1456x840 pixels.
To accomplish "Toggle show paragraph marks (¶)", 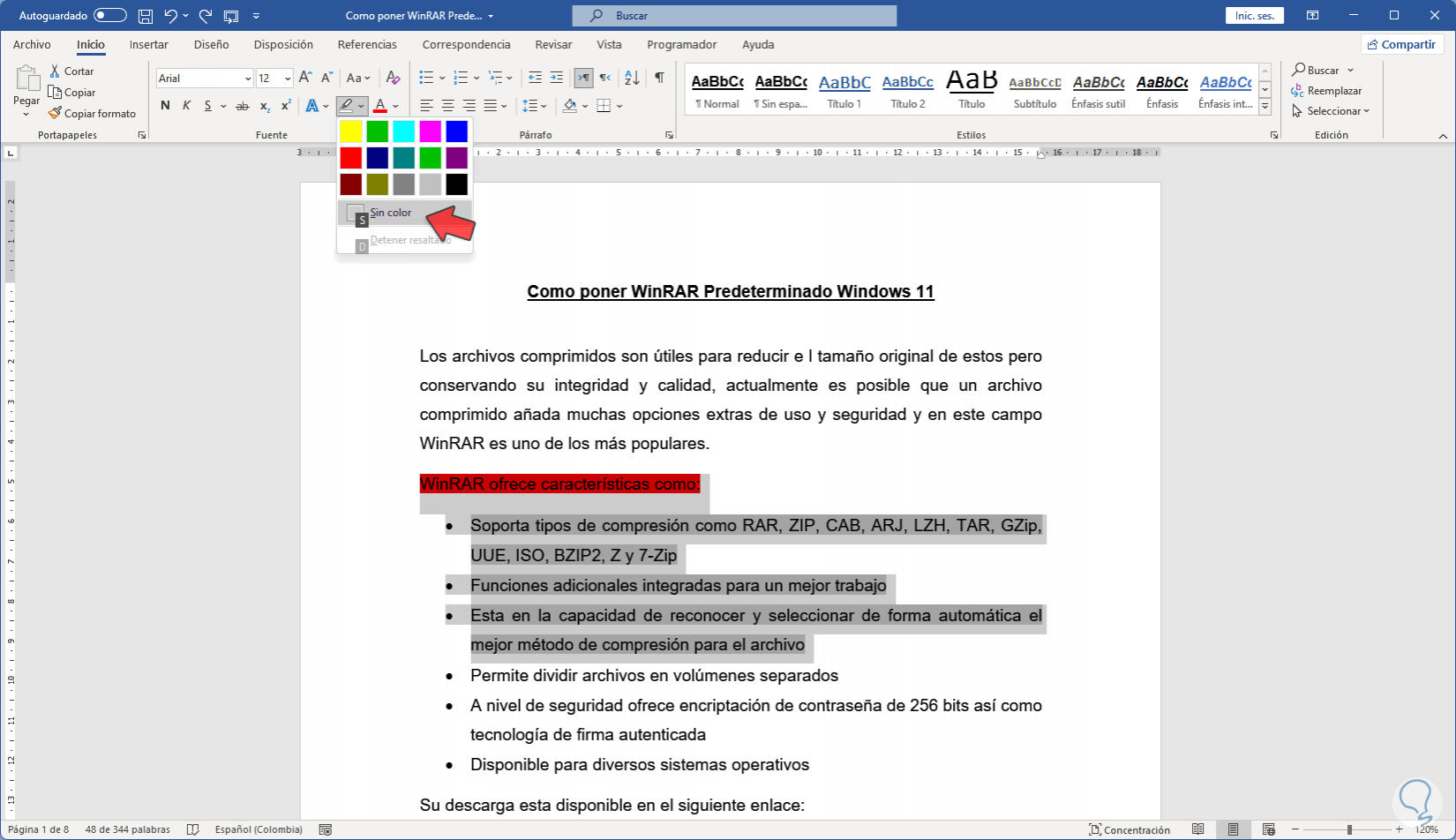I will tap(659, 78).
